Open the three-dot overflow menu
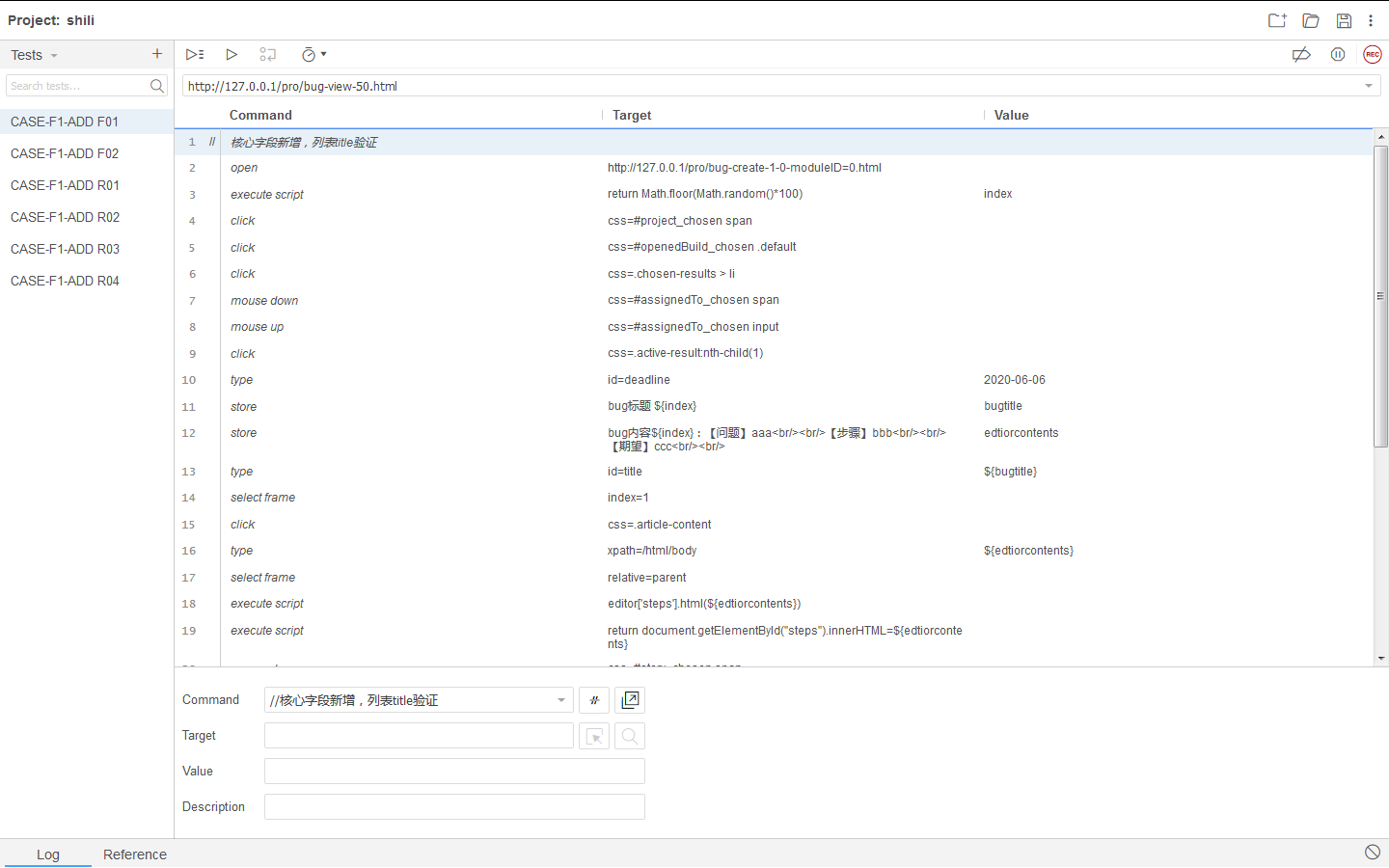 1371,20
